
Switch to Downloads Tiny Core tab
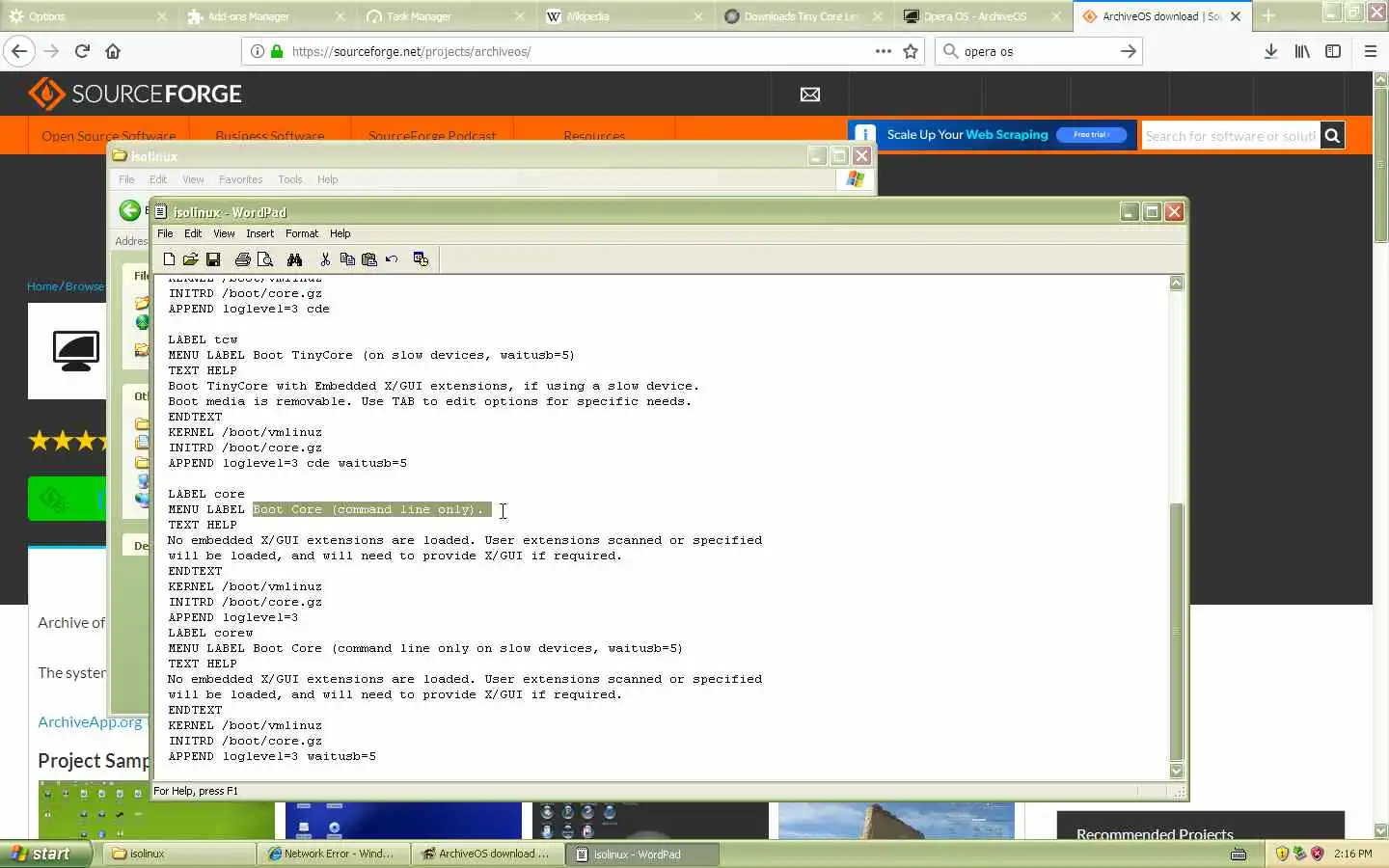(803, 16)
